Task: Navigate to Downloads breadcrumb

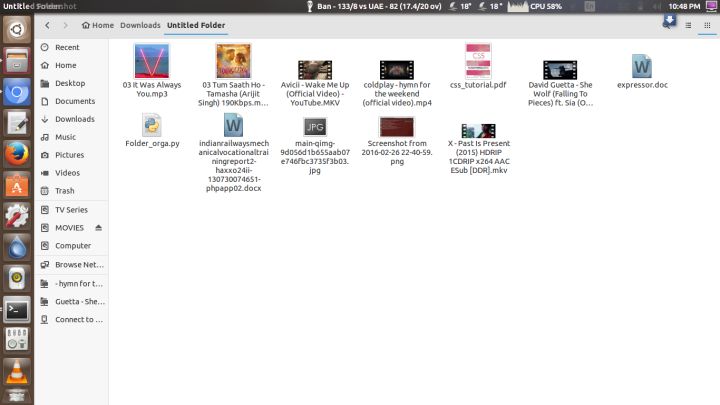Action: click(140, 25)
